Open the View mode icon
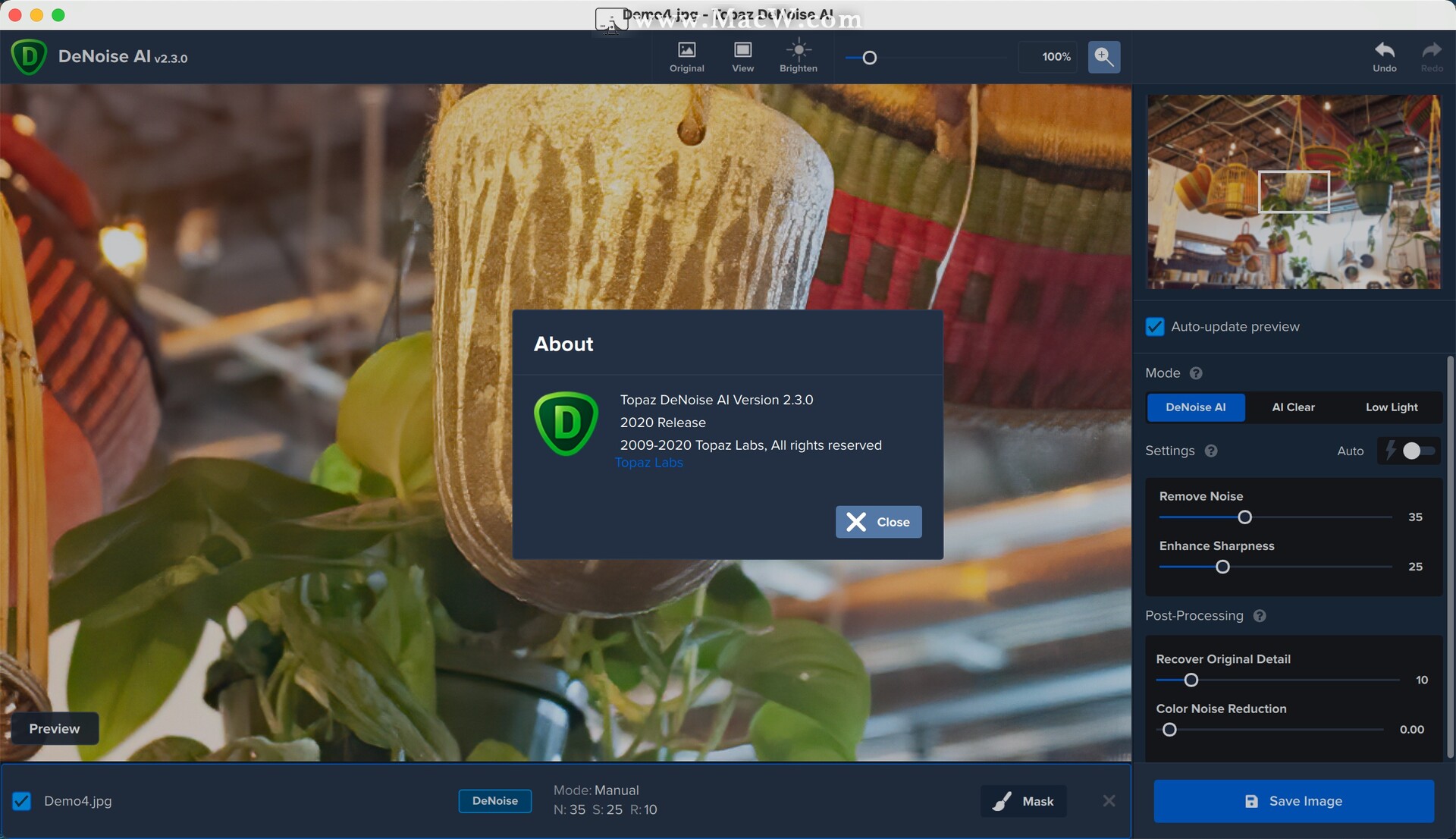 pos(742,52)
